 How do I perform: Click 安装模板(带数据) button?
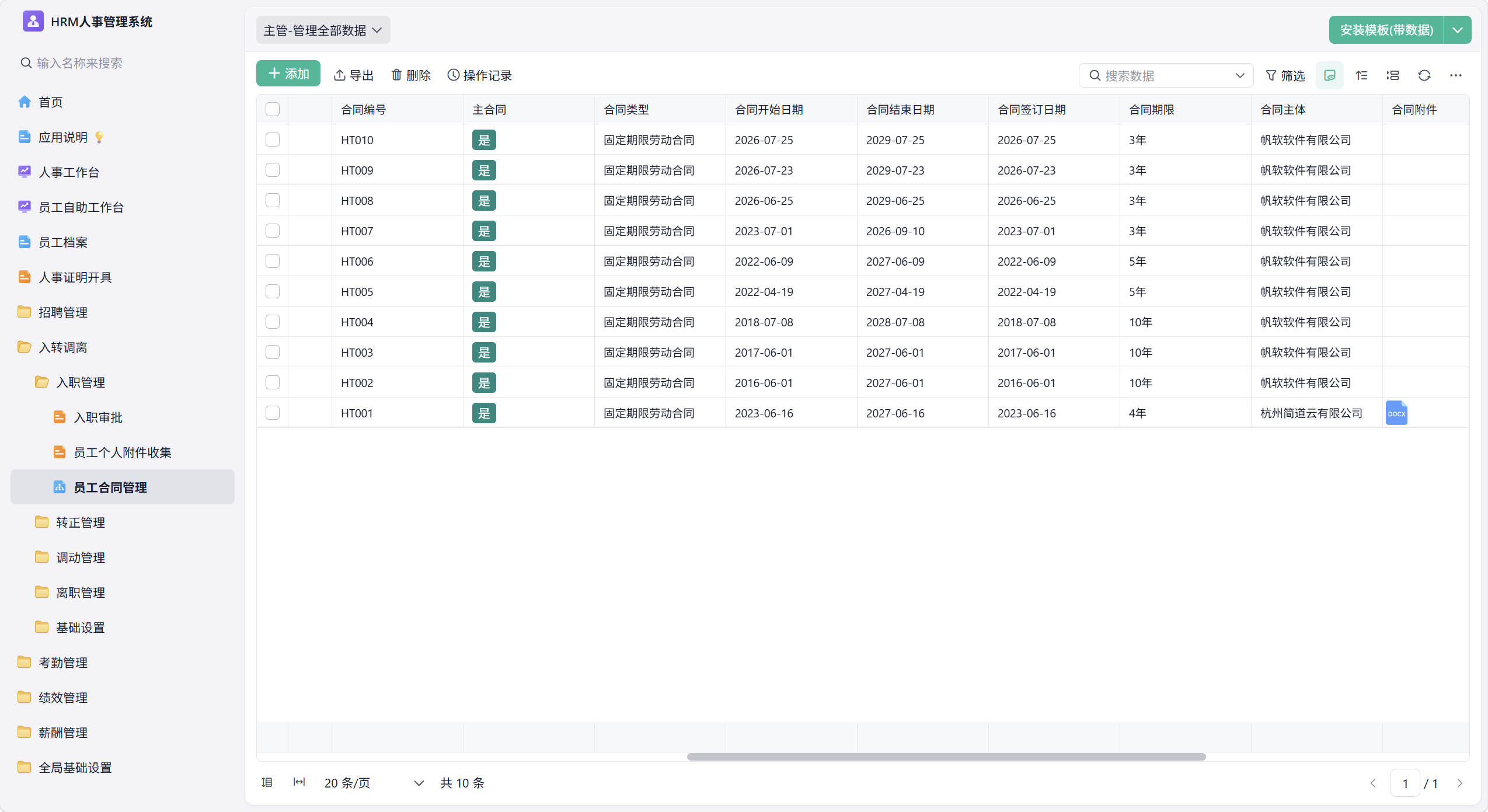point(1386,30)
